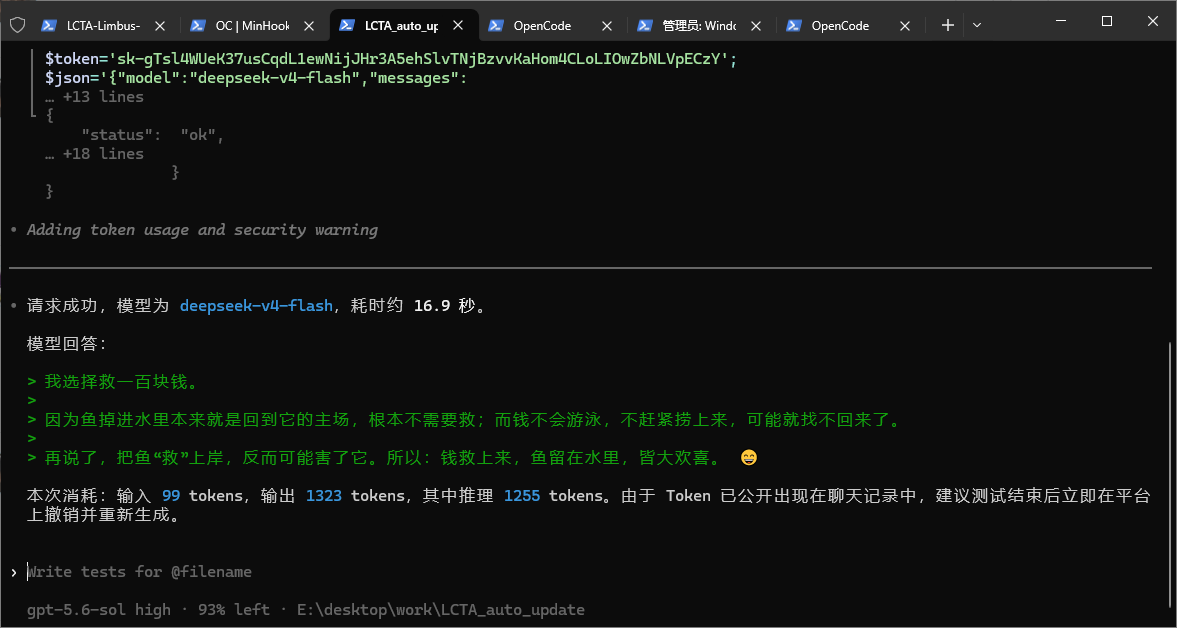Click the '16.9' elapsed seconds value

pos(432,306)
